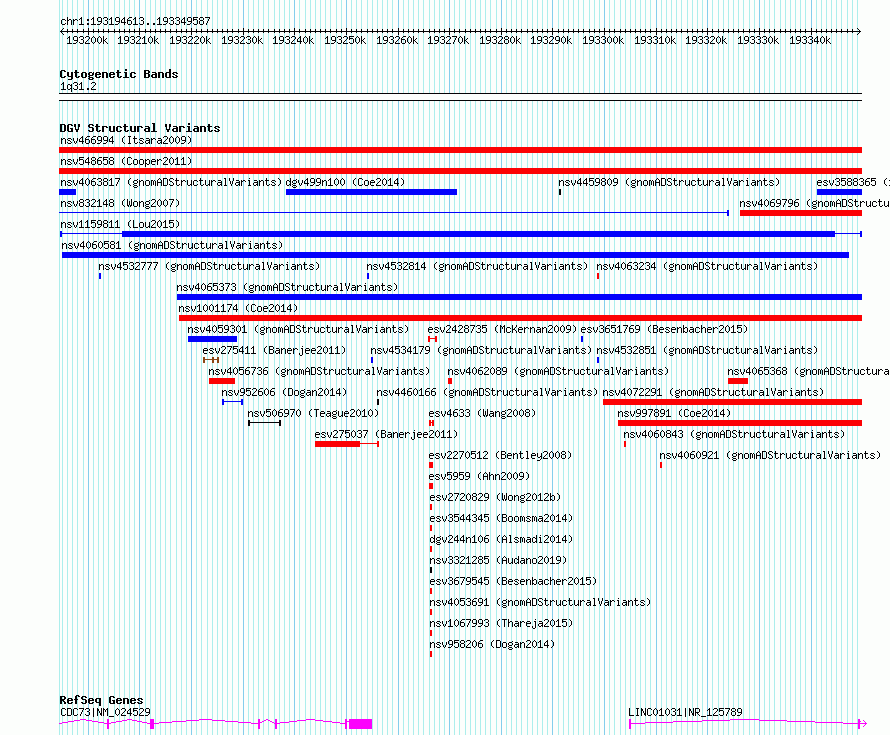Click esv3679545 (Besenbacher2015) label
The image size is (890, 735).
pyautogui.click(x=513, y=581)
